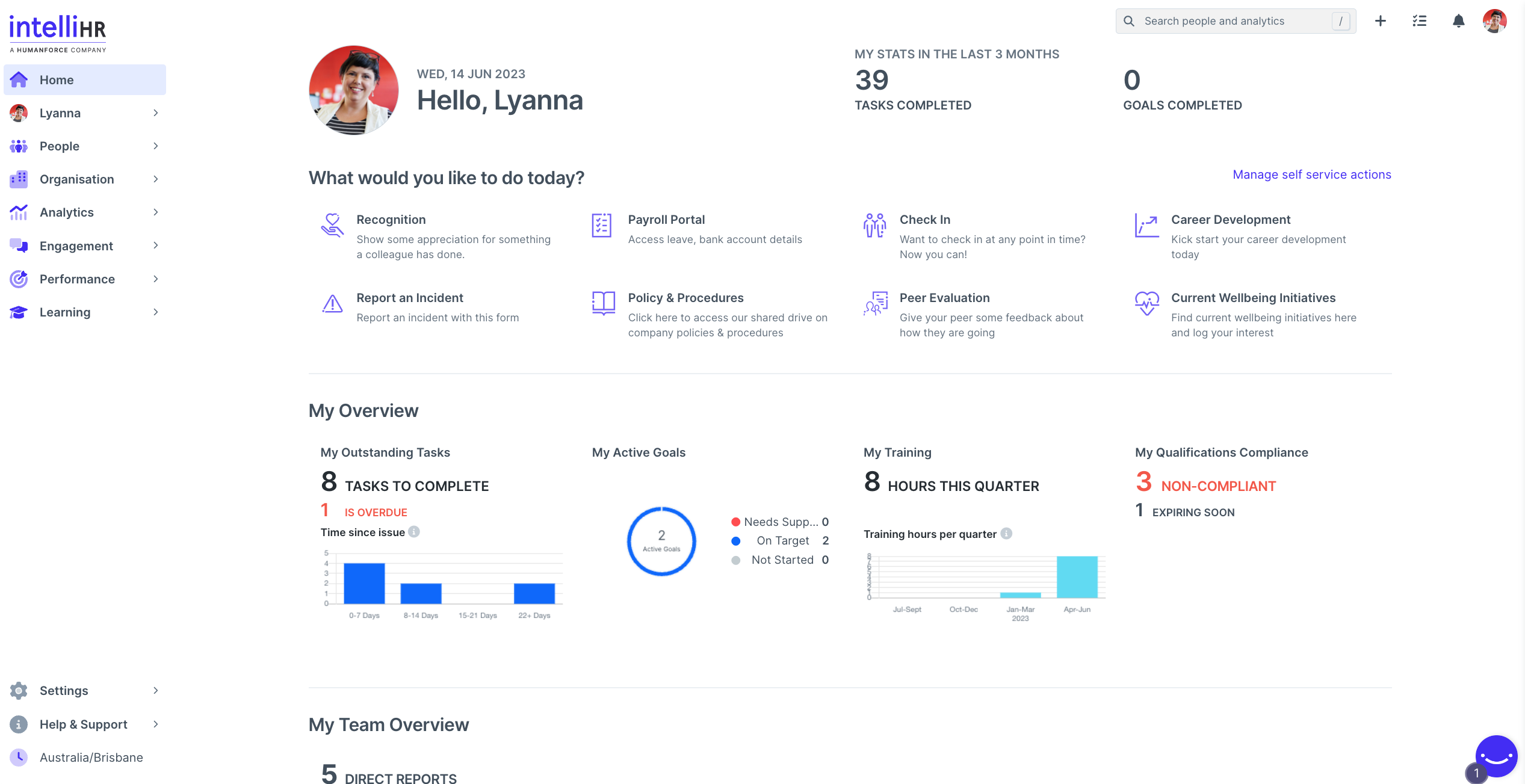This screenshot has height=784, width=1525.
Task: Click the Recognition hand-heart icon
Action: point(332,226)
